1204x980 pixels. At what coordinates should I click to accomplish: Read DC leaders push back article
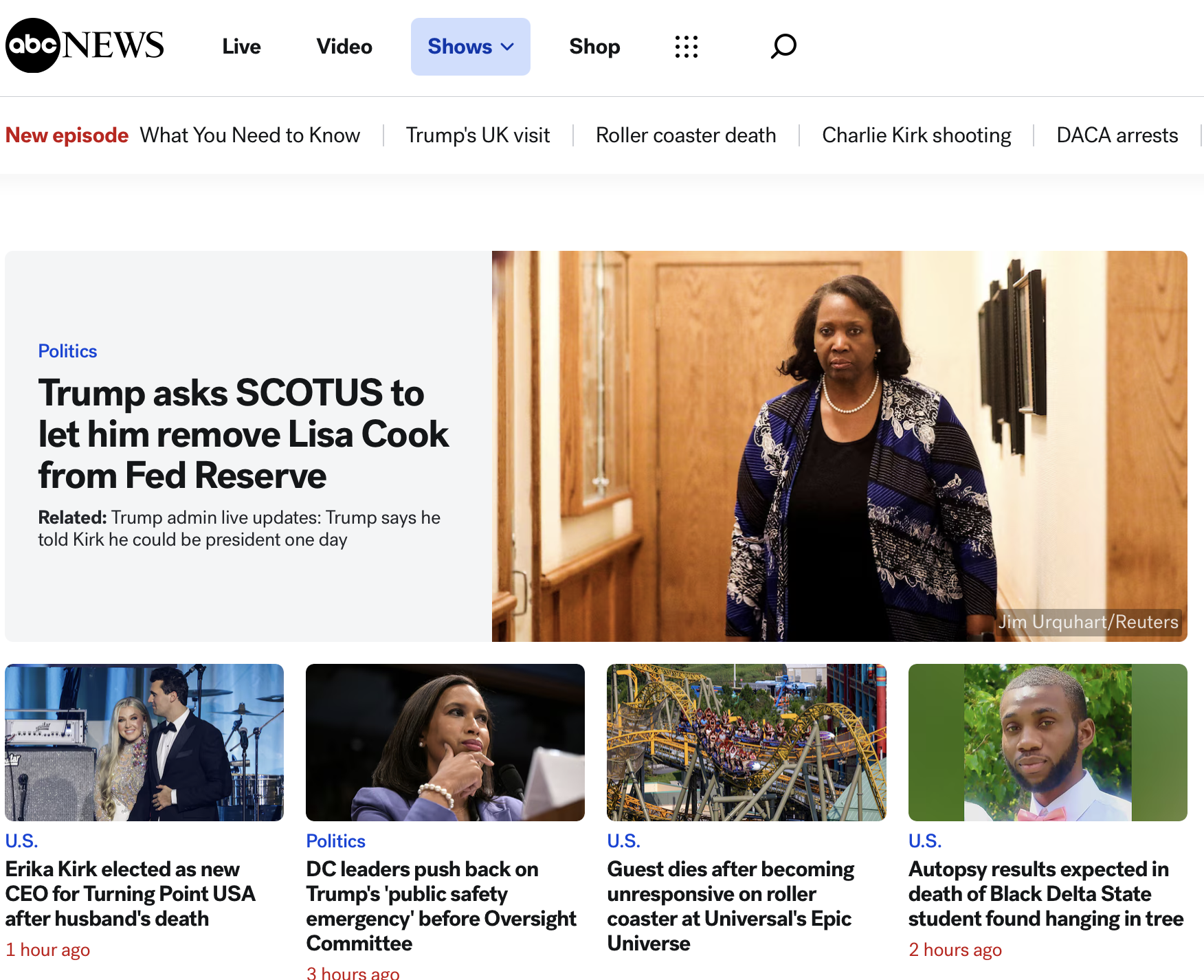point(441,906)
